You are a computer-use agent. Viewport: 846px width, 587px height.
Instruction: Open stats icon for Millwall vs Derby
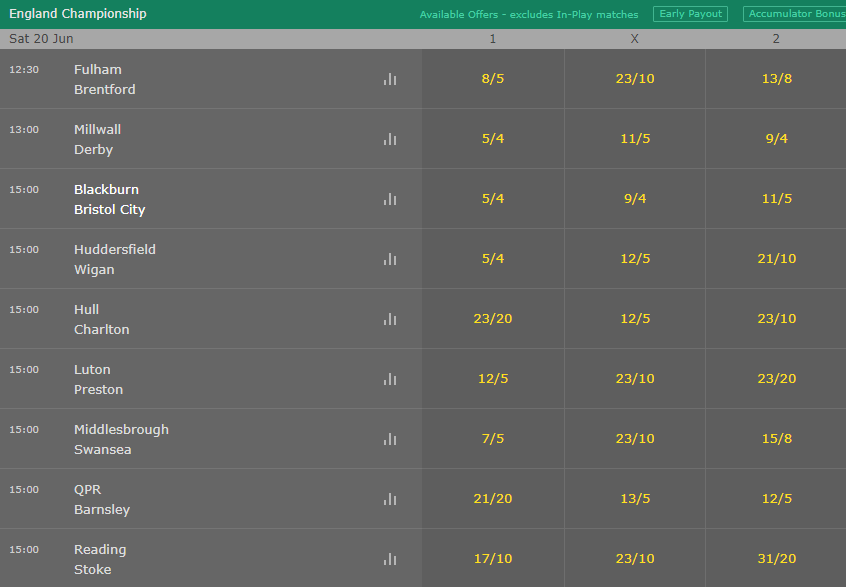coord(390,139)
